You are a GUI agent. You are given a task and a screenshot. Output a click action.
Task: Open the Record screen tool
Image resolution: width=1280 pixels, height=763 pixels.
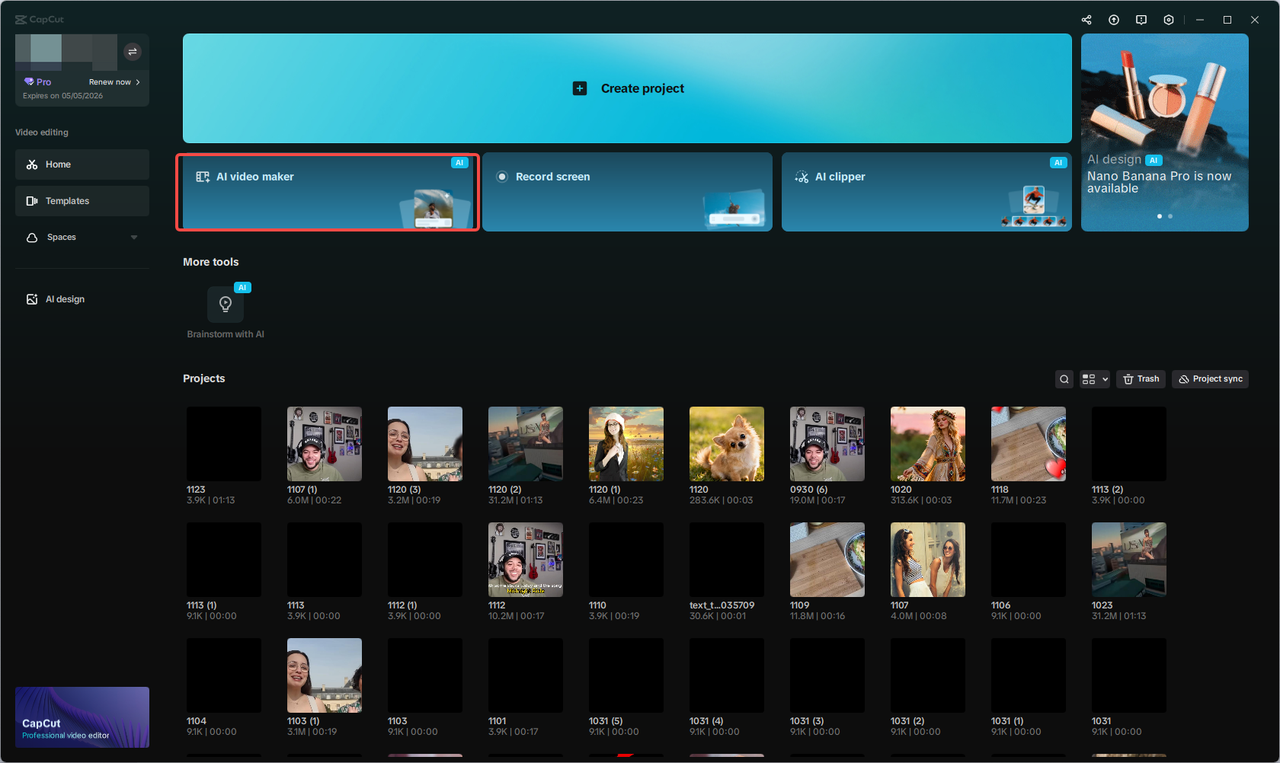click(627, 191)
